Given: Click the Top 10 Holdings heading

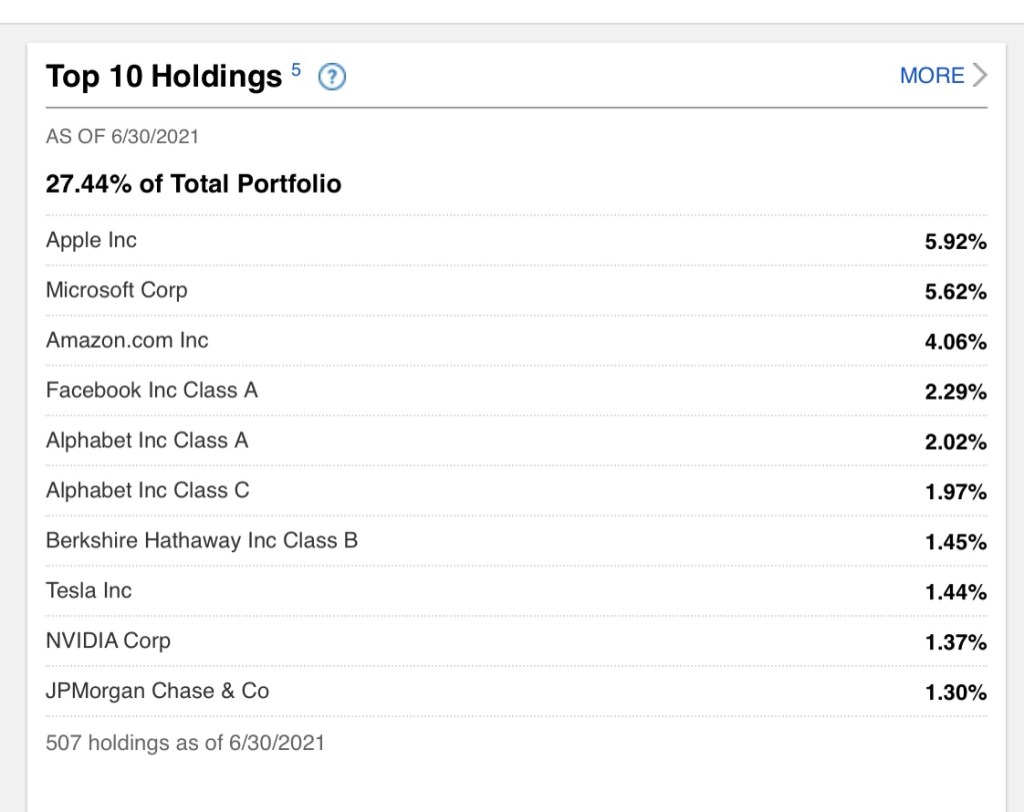Looking at the screenshot, I should pos(164,77).
